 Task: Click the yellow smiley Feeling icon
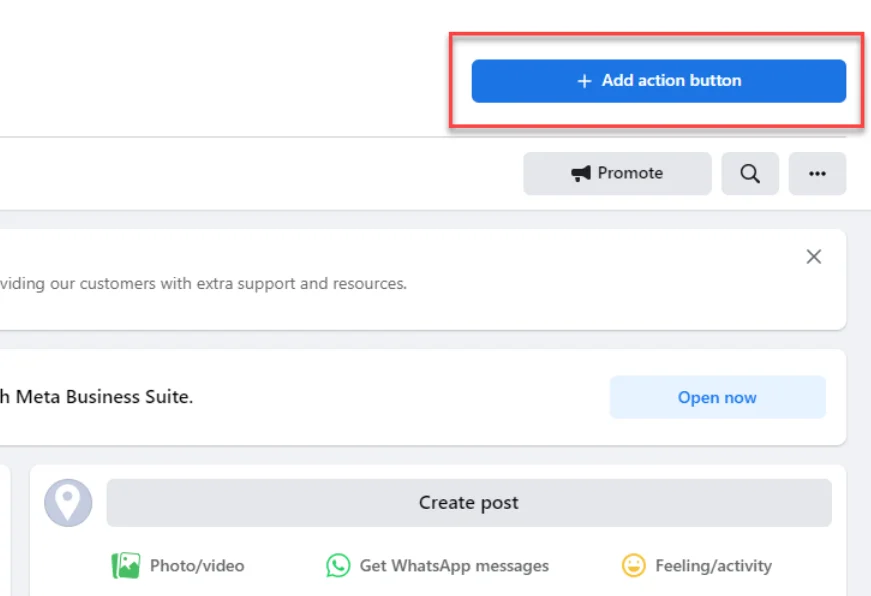tap(633, 566)
